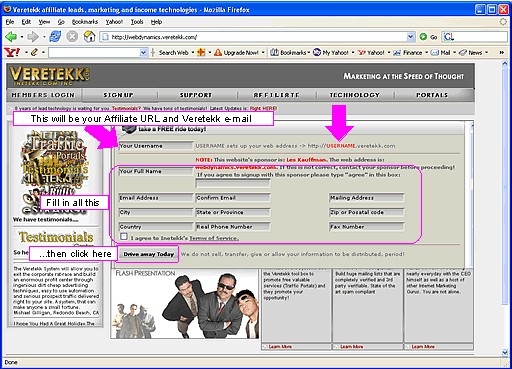Click the green Back arrow button

(11, 37)
